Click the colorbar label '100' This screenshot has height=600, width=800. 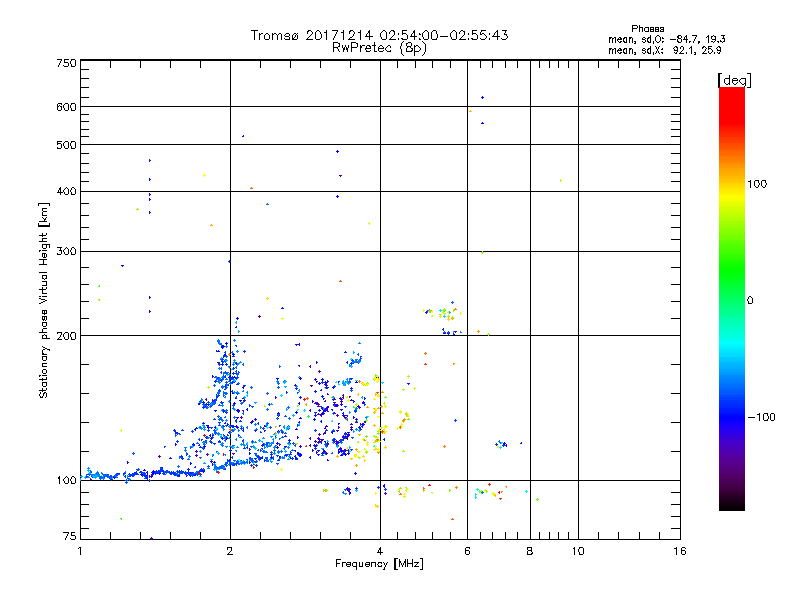click(x=757, y=184)
